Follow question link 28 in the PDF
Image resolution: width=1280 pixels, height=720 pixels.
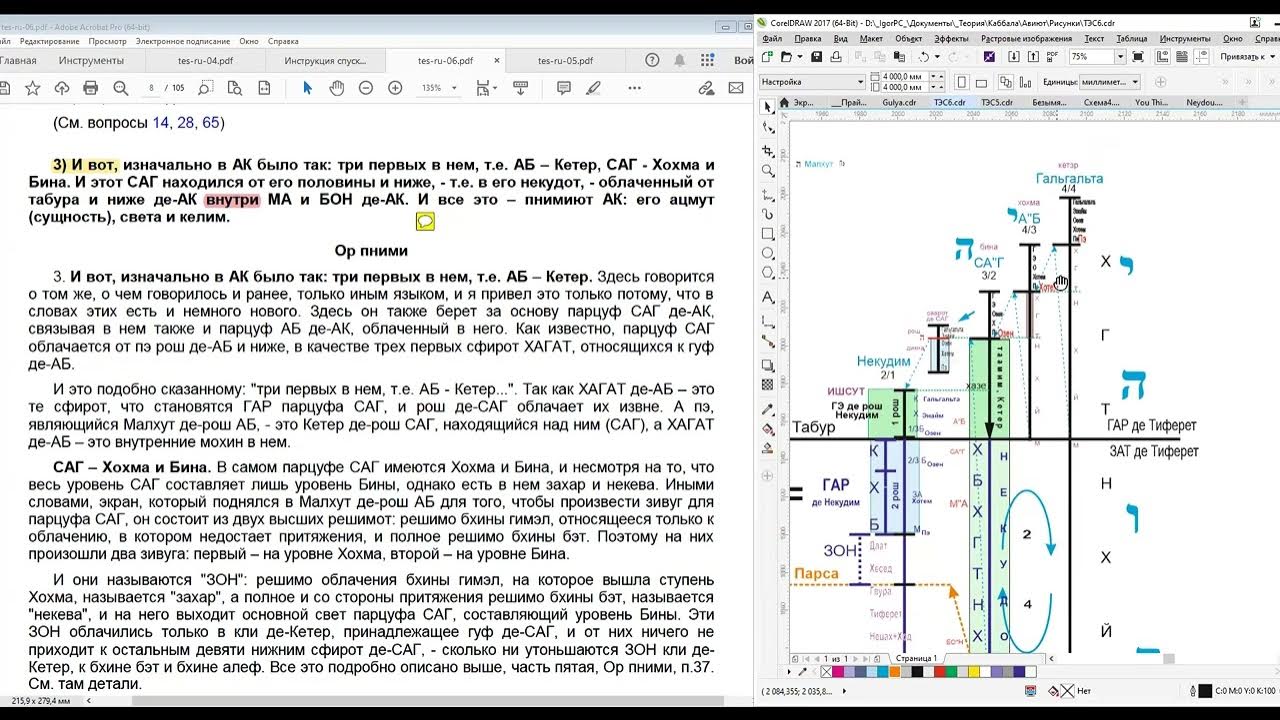click(x=186, y=123)
